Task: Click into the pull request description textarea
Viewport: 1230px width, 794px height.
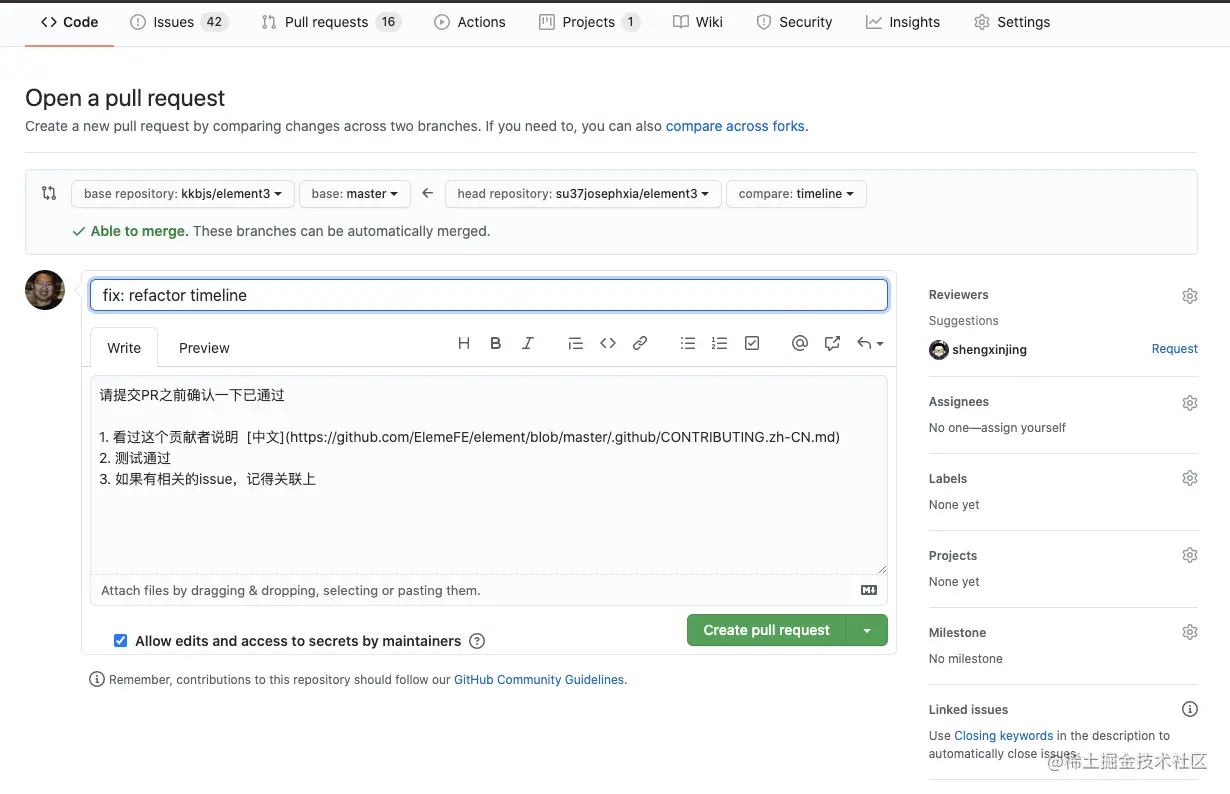Action: click(x=489, y=474)
